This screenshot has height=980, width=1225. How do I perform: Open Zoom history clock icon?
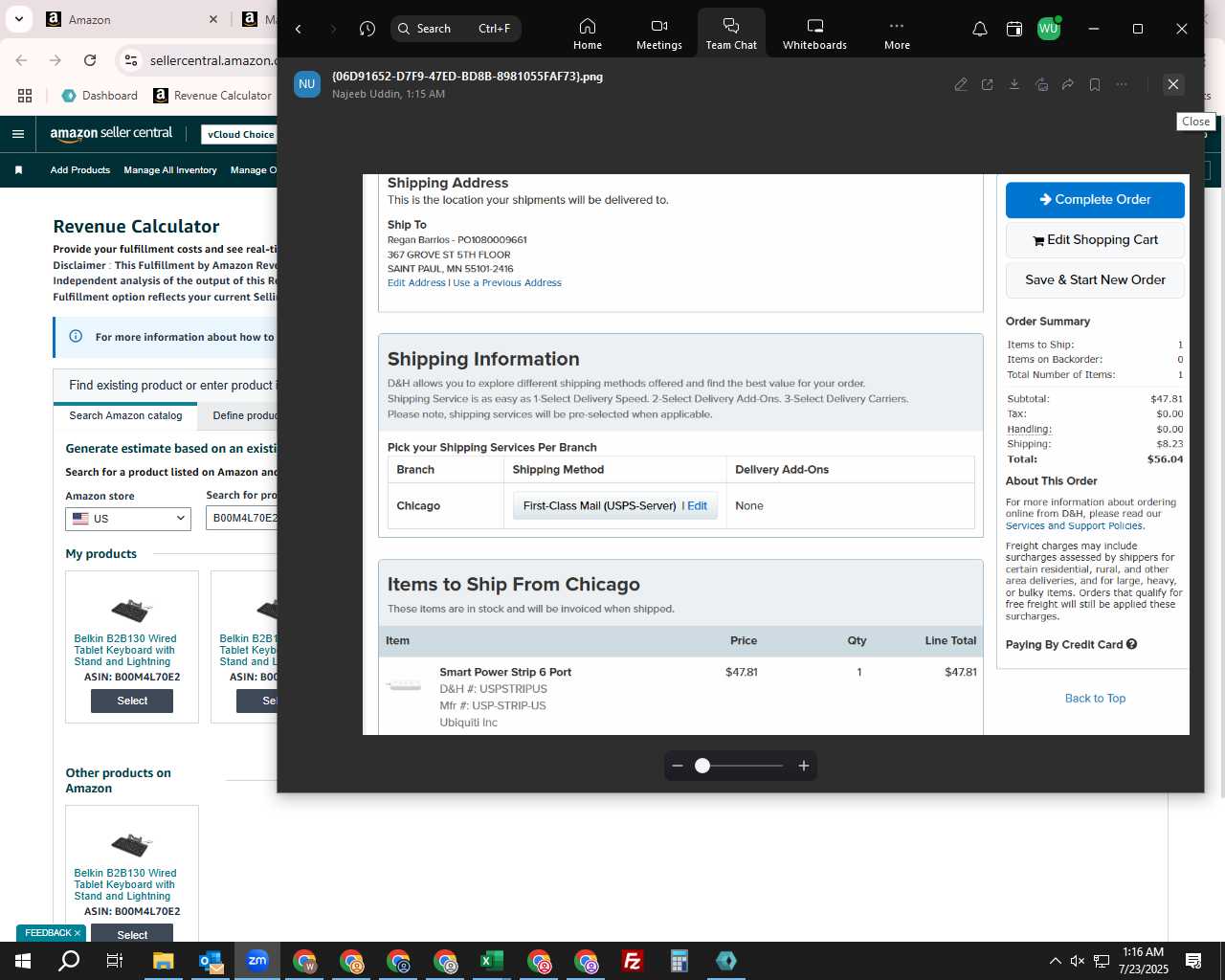[x=367, y=29]
